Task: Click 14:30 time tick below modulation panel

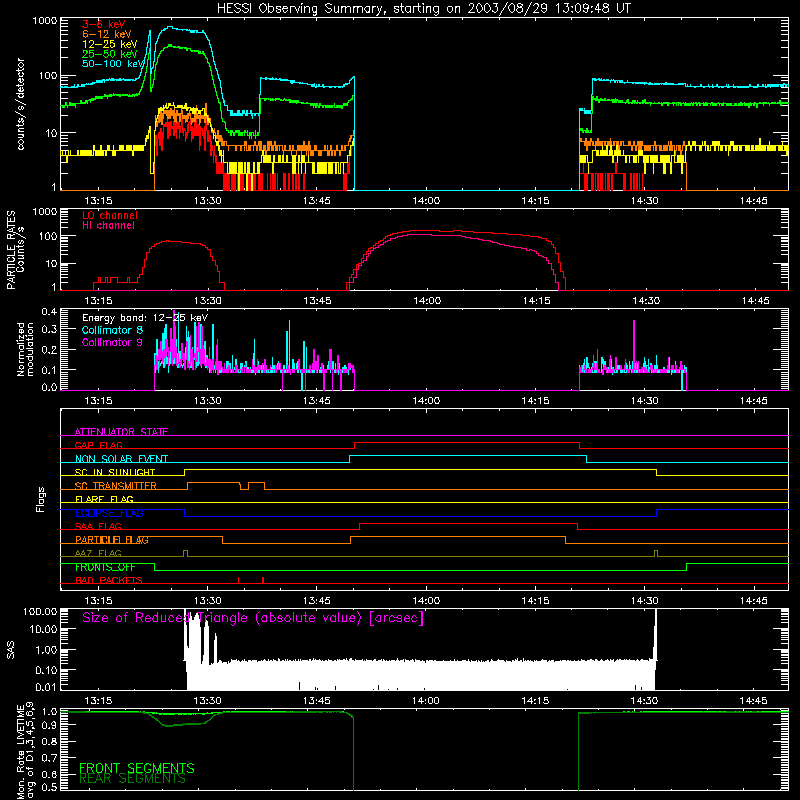Action: pos(644,401)
